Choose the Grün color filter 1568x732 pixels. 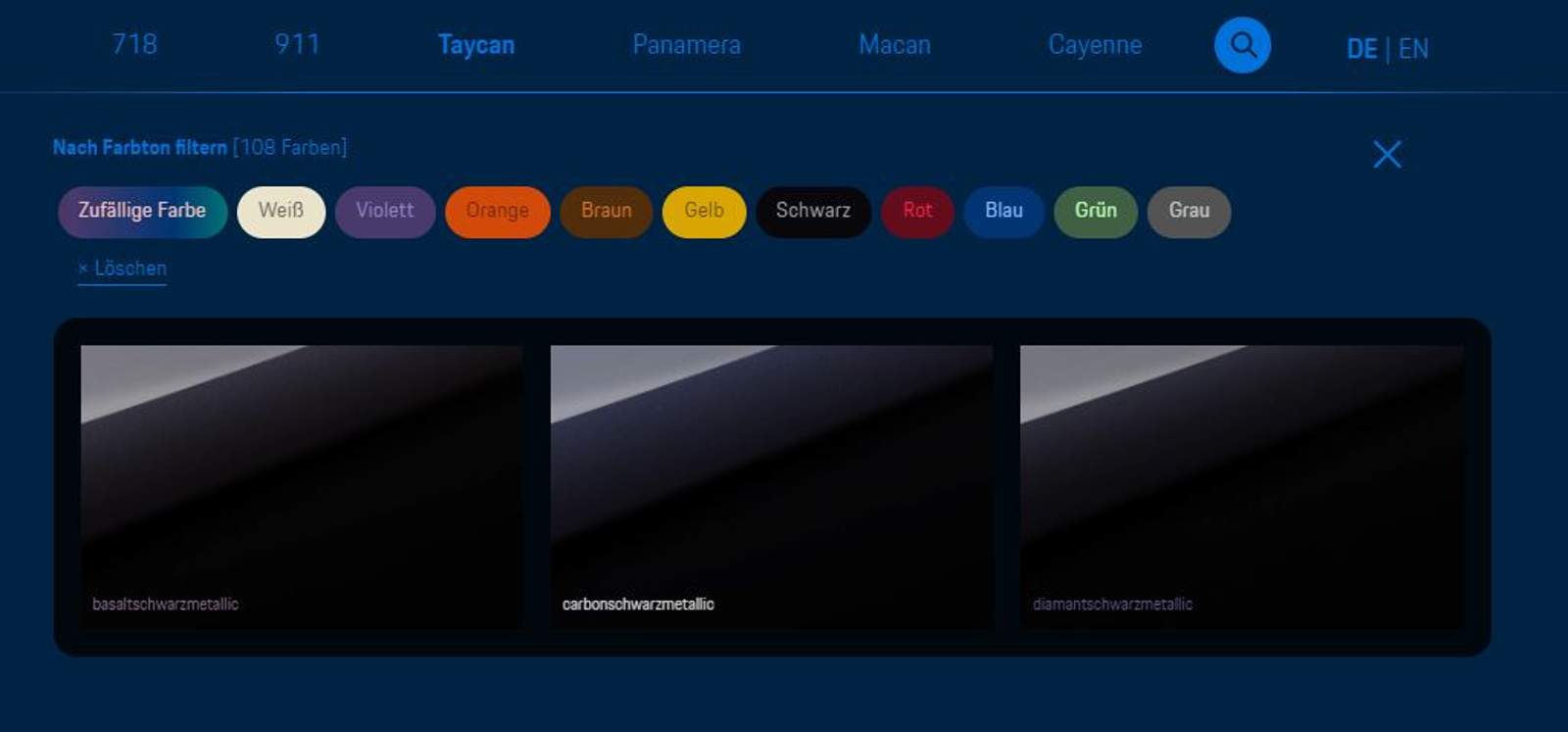(x=1096, y=212)
